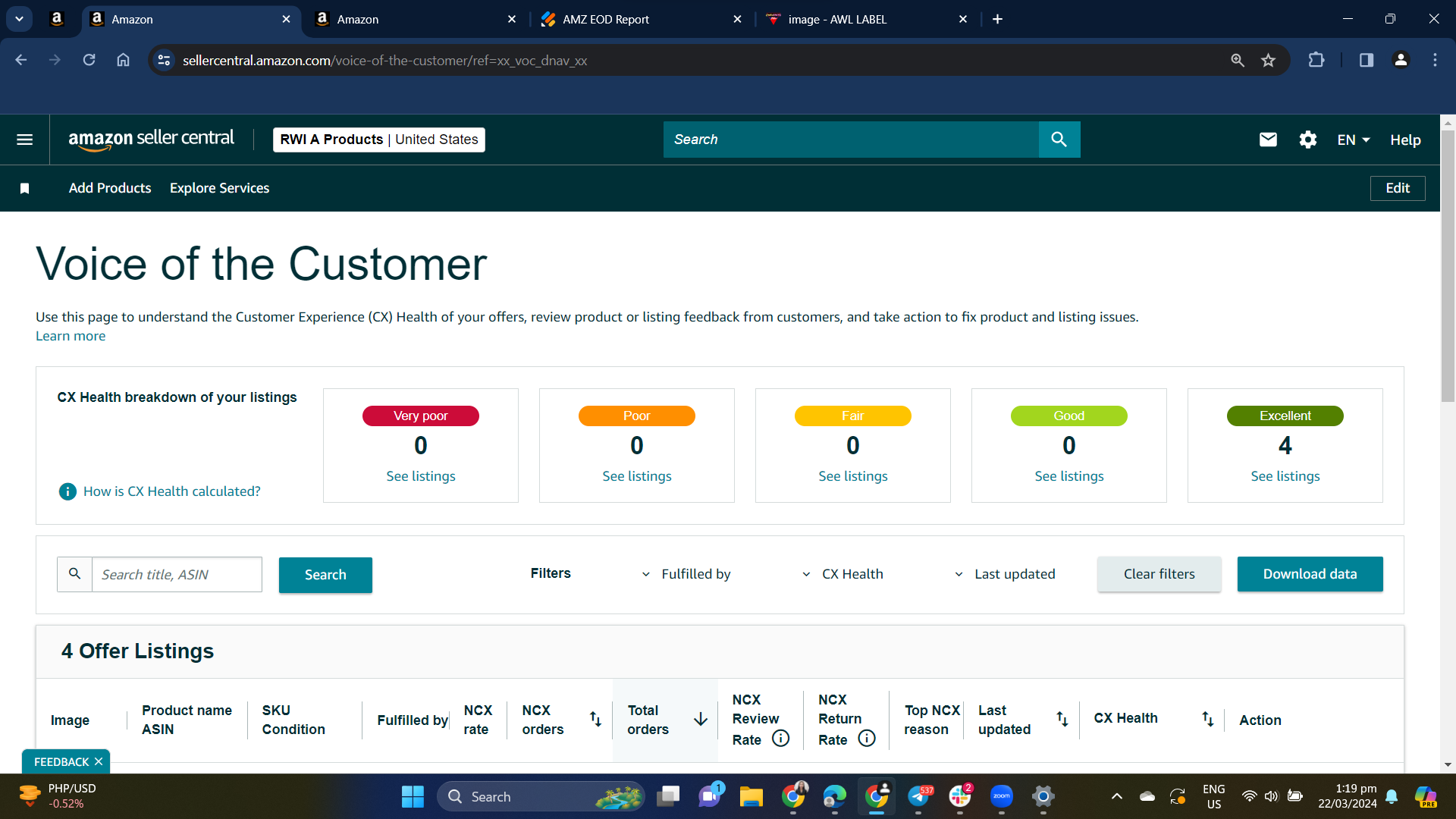Click the NCX Review Rate info icon
The image size is (1456, 819).
click(781, 738)
